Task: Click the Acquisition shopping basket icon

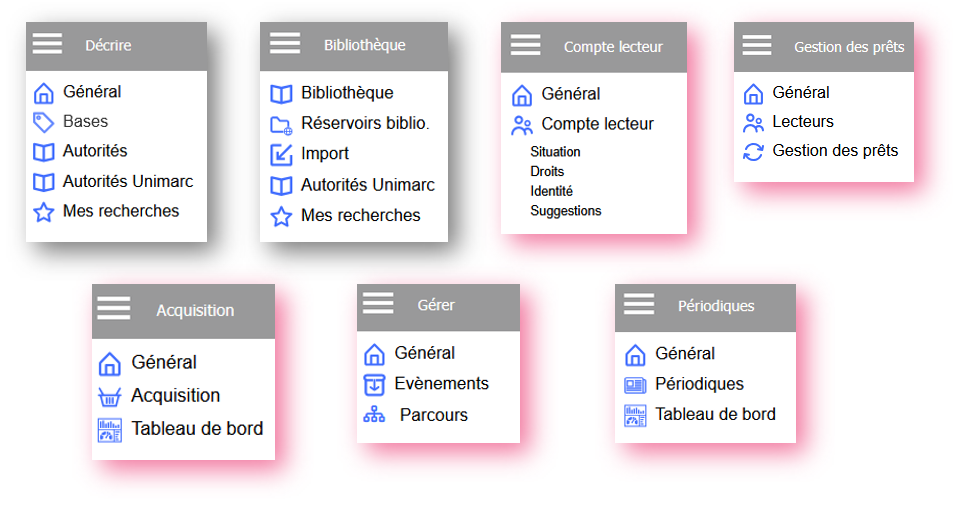Action: (109, 397)
